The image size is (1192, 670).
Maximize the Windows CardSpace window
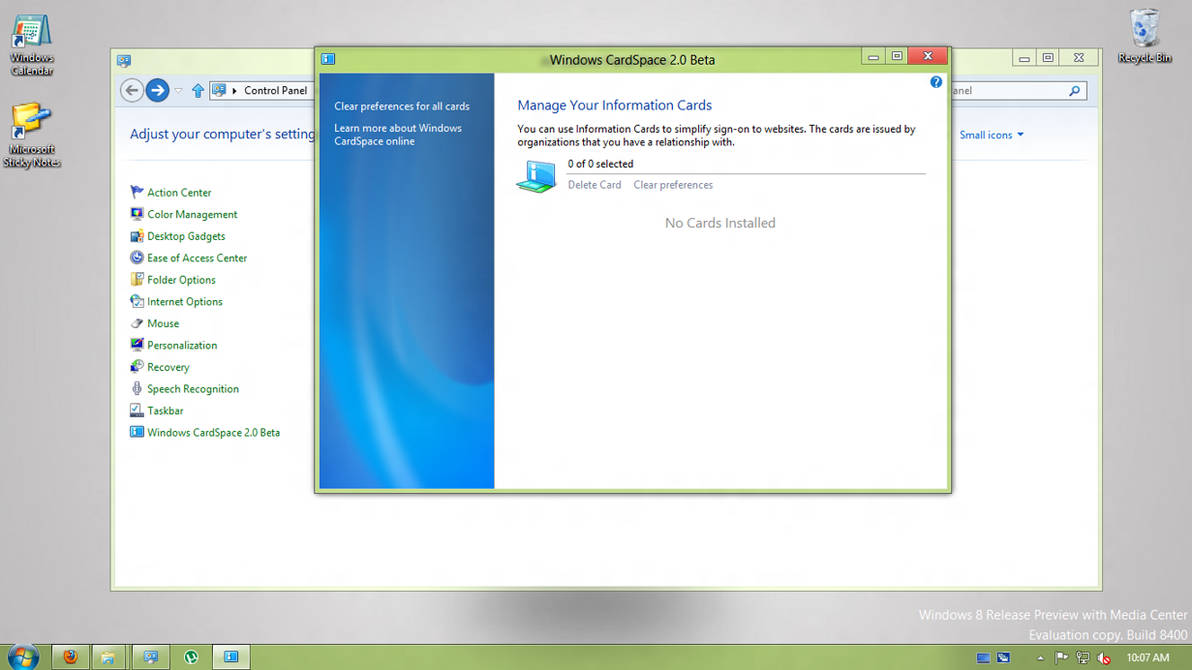click(897, 56)
